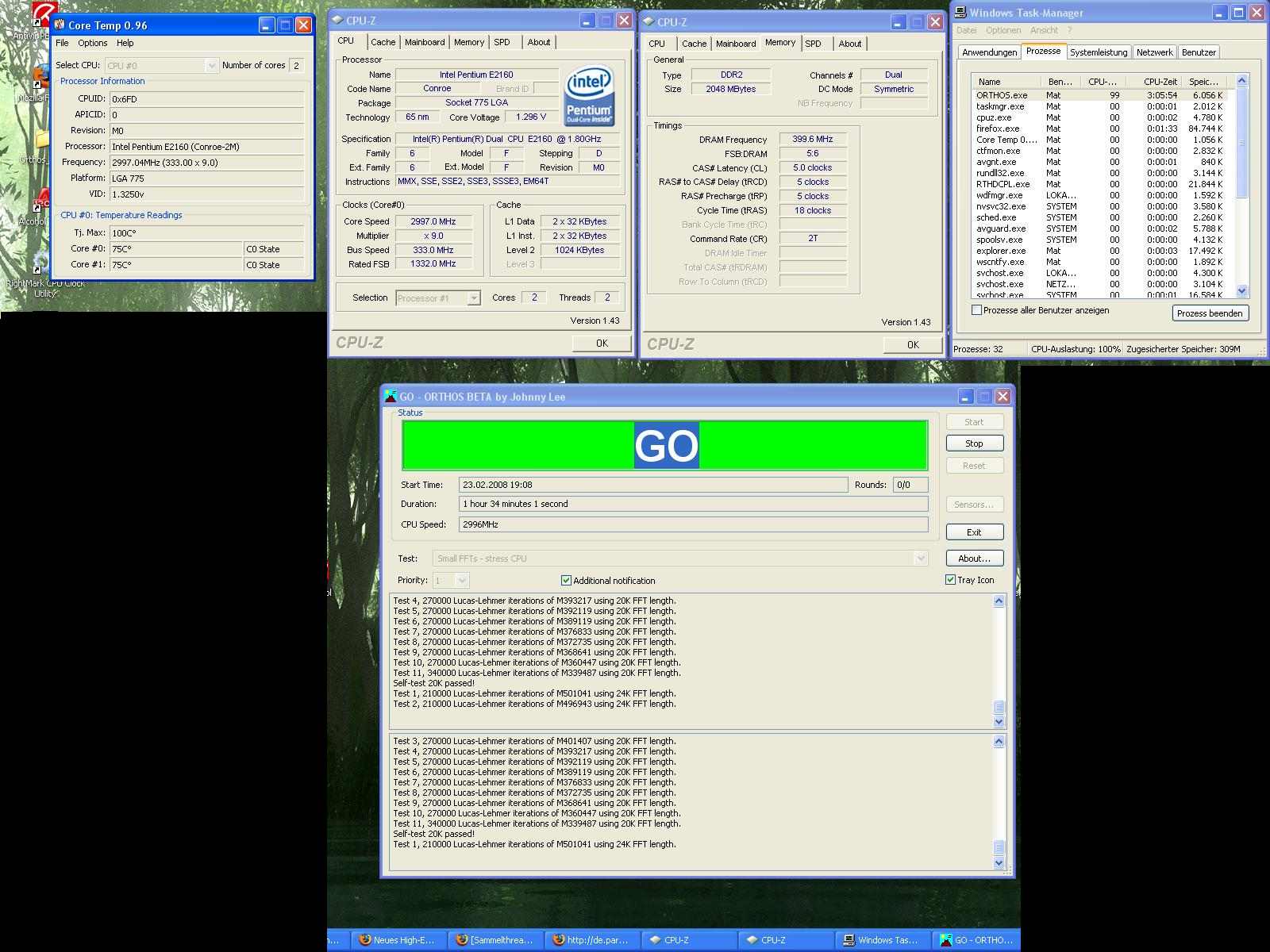Open Datei menu in Task-Manager
The height and width of the screenshot is (952, 1270).
coord(967,30)
